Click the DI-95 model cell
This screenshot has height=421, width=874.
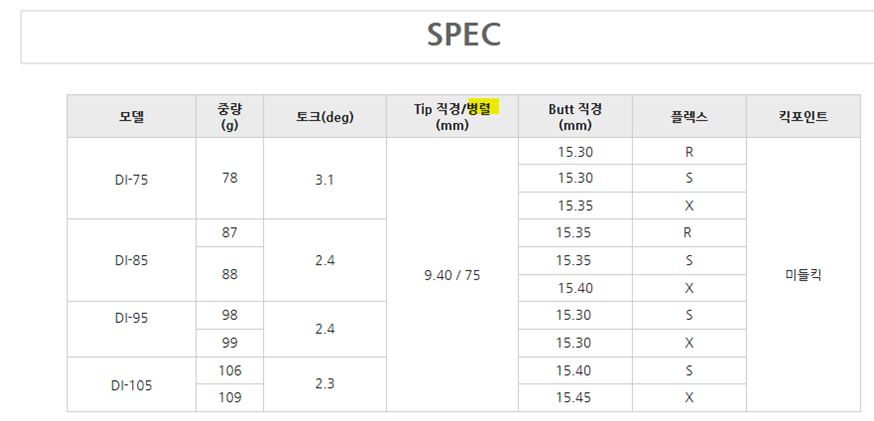(x=131, y=316)
